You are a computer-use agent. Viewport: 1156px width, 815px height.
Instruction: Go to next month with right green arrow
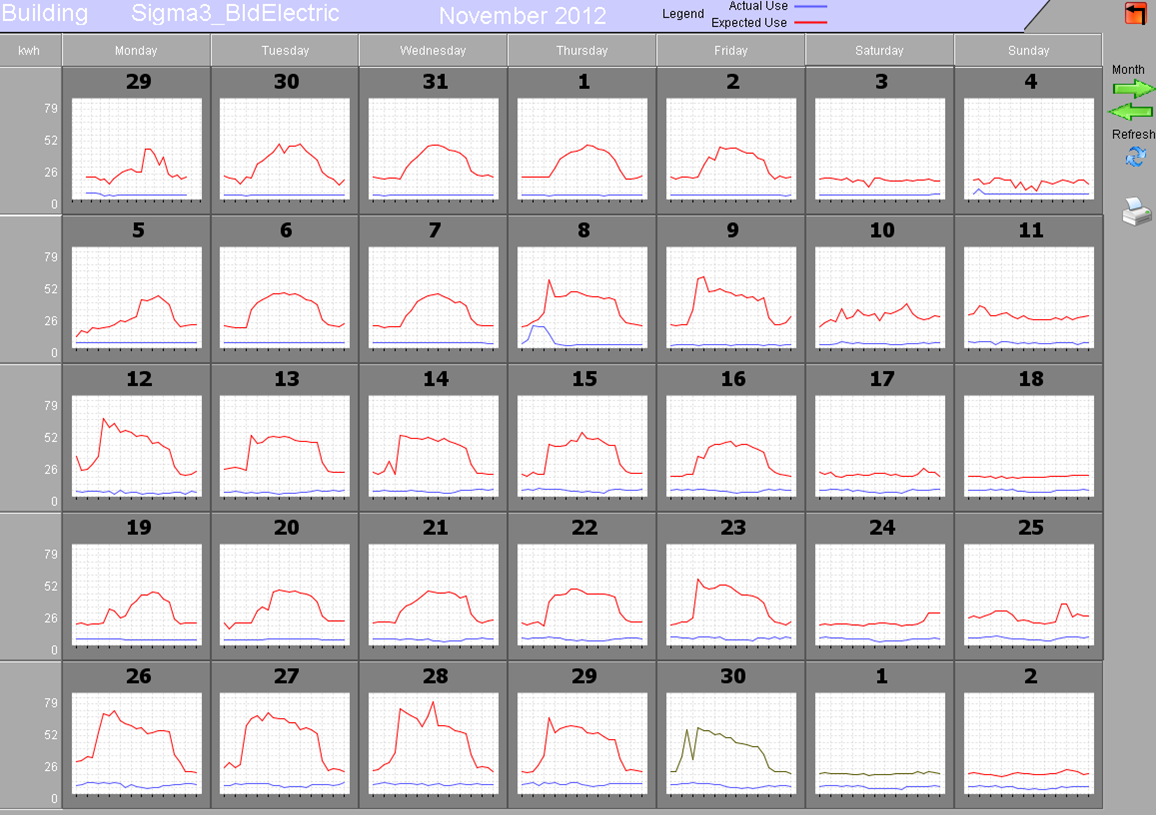(x=1133, y=89)
